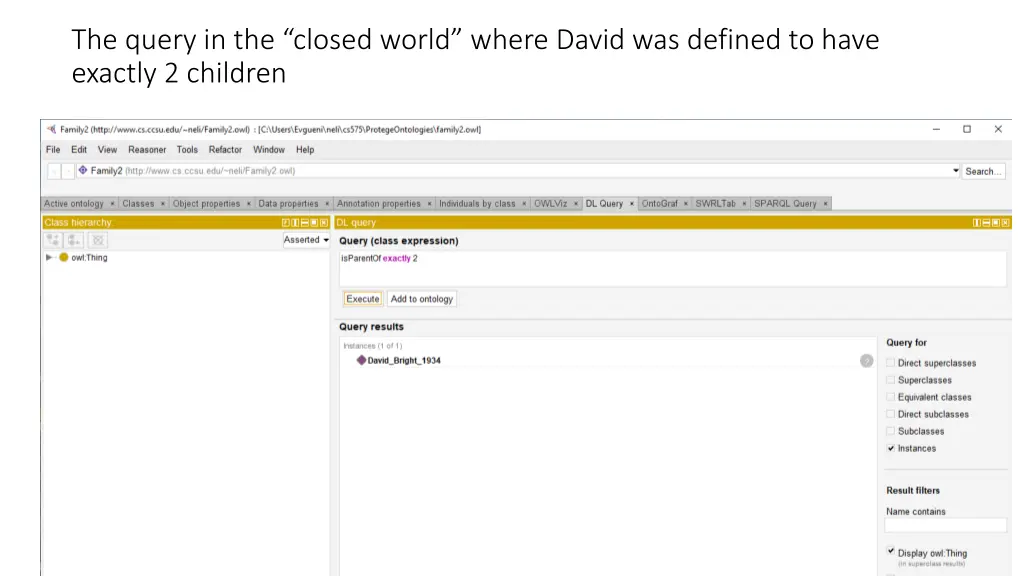This screenshot has height=576, width=1024.
Task: Click the Execute button
Action: click(362, 299)
